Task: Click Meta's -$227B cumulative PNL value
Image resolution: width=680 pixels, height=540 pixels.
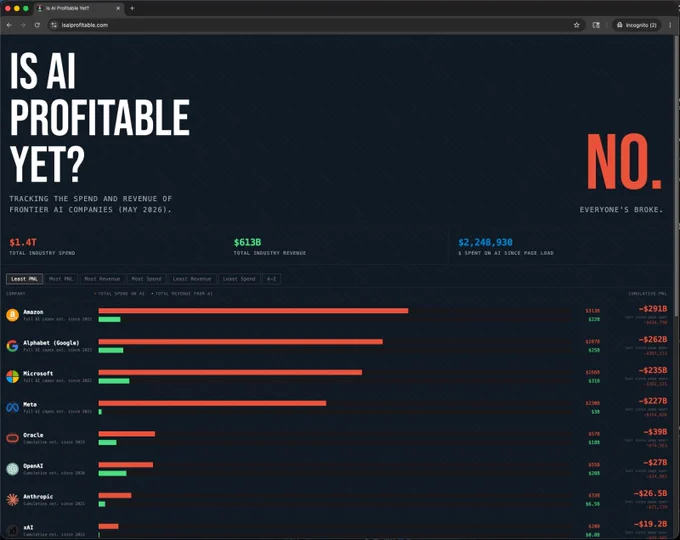Action: 653,401
